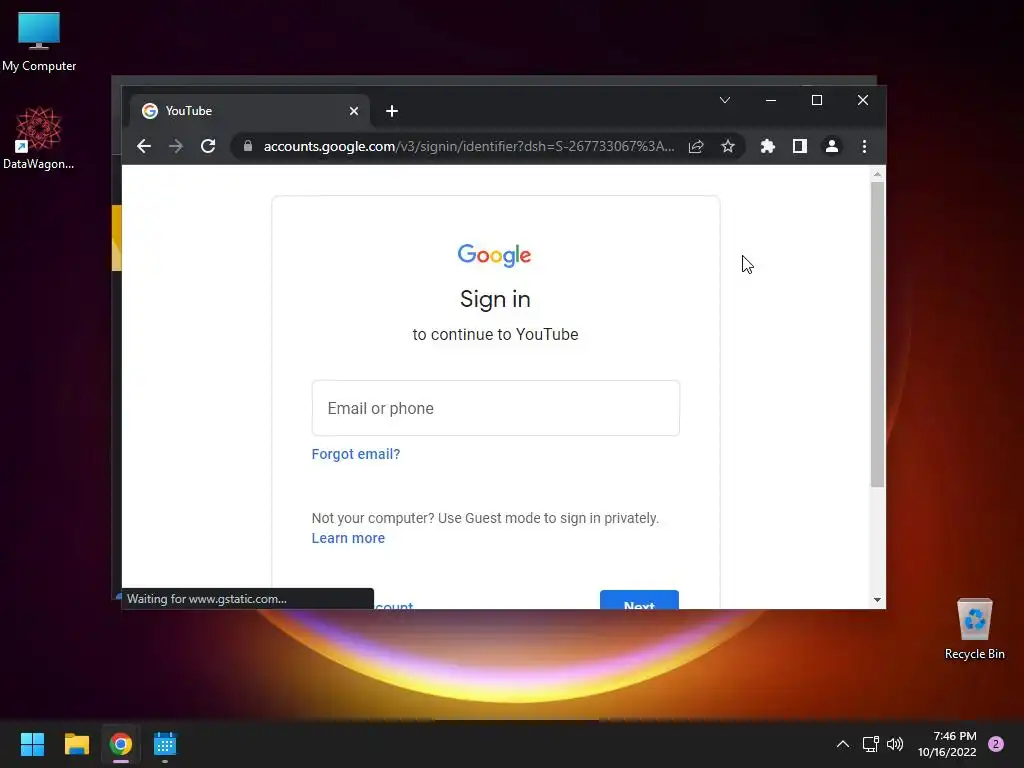Viewport: 1024px width, 768px height.
Task: Bookmark this tab with the star icon
Action: point(728,146)
